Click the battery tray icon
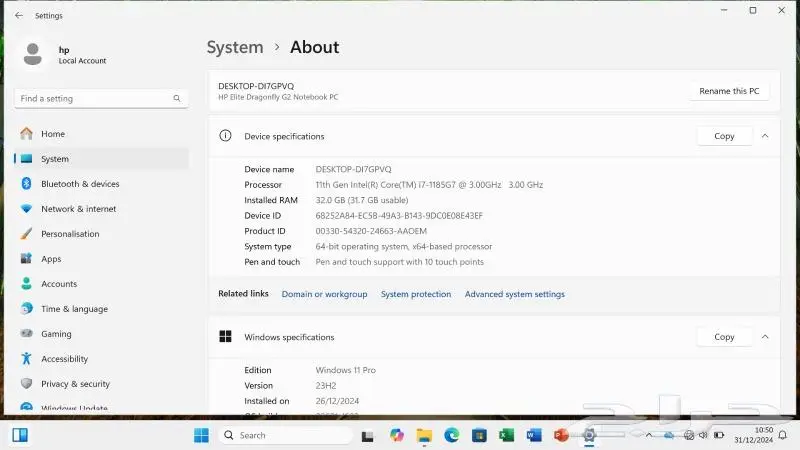The height and width of the screenshot is (450, 800). (719, 435)
